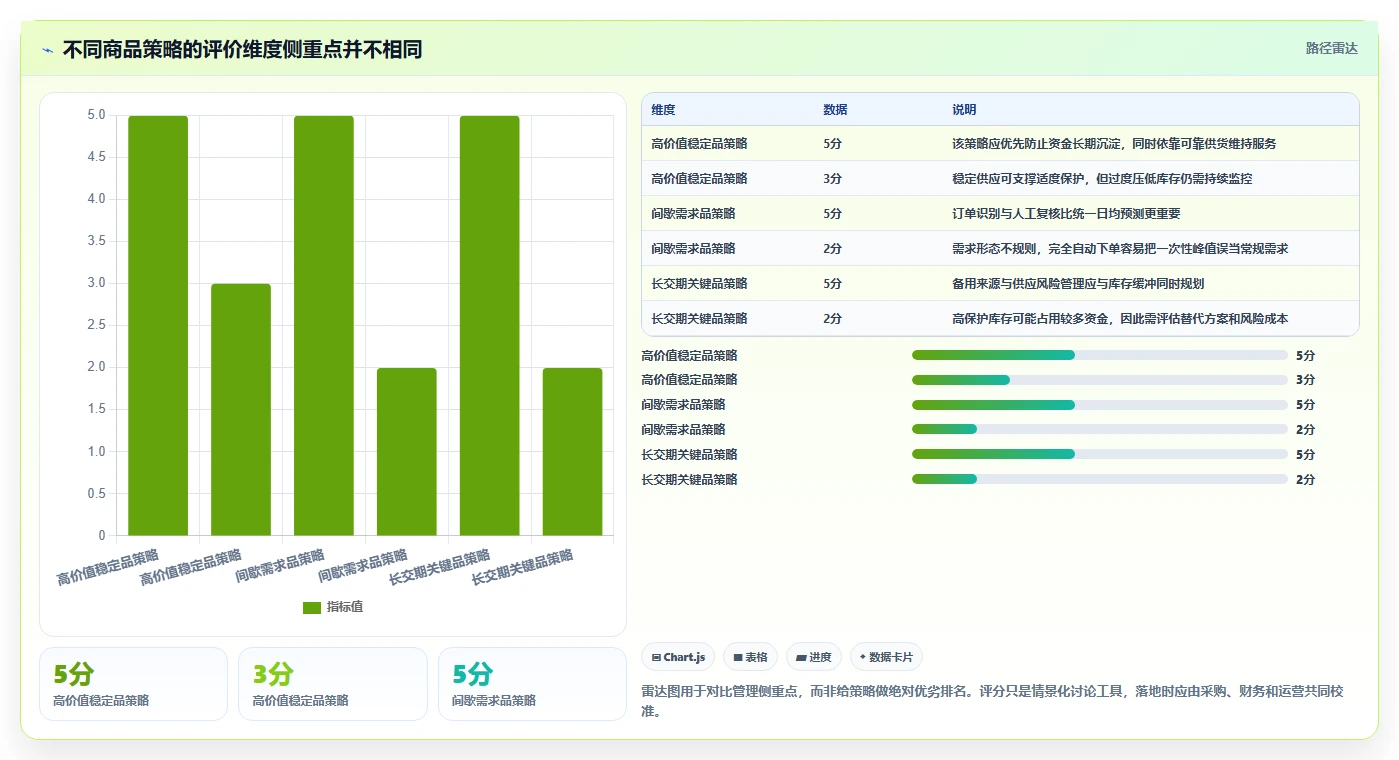Click the heading 不同商品策略的评价维度侧重点并不相同

[x=242, y=50]
